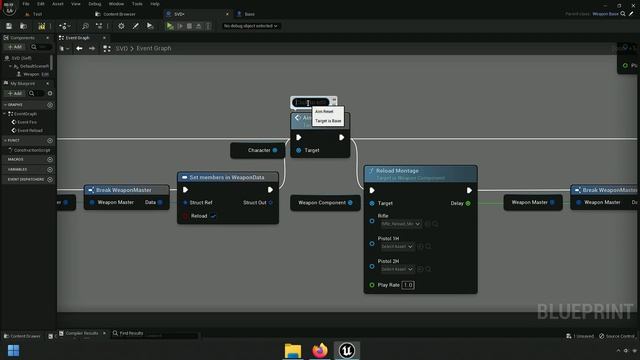This screenshot has width=640, height=360.
Task: Select the Event Graph tab
Action: coord(78,38)
